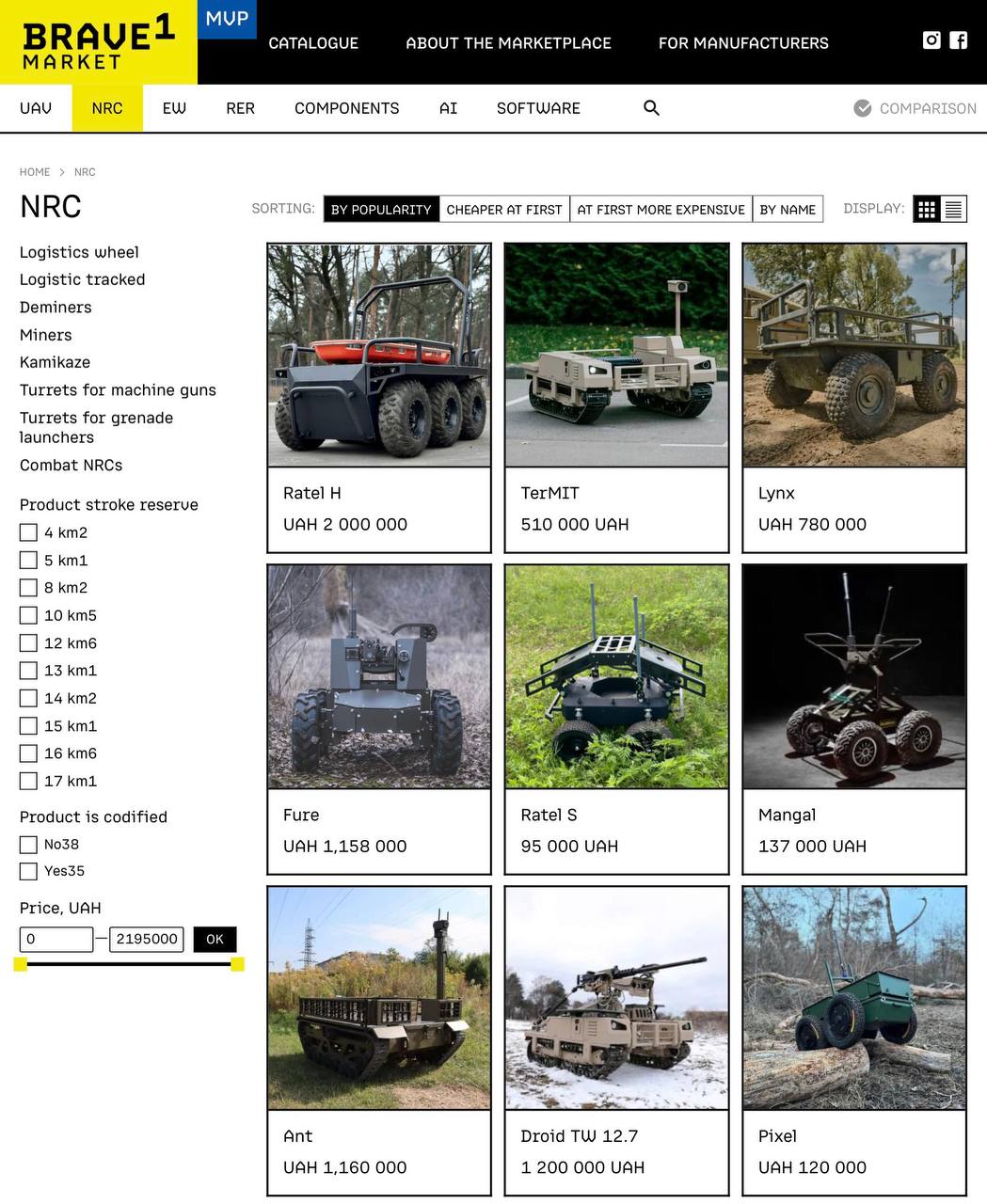Viewport: 987px width, 1204px height.
Task: Sort products By Name
Action: pos(788,209)
